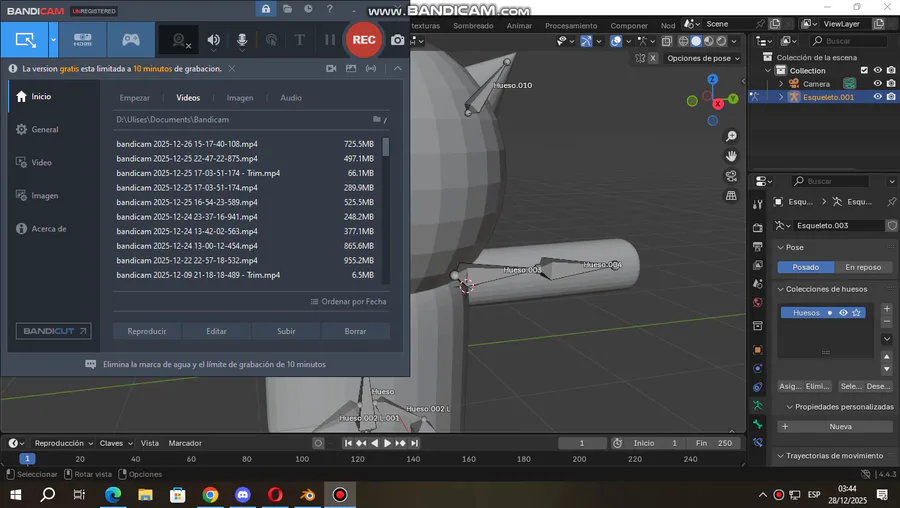Start recording with the REC button
900x508 pixels.
click(363, 40)
